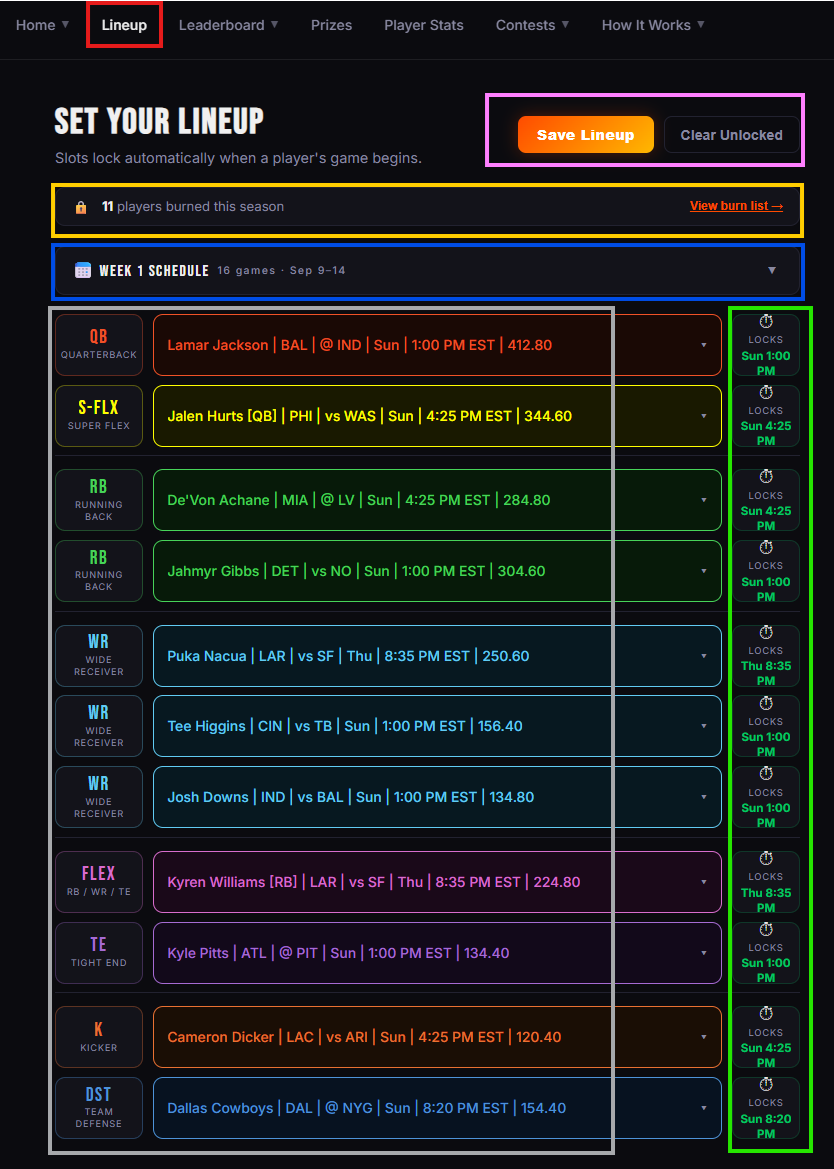Click the stopwatch icon in Cameron Dicker's row
Viewport: 834px width, 1169px height.
(x=765, y=1014)
